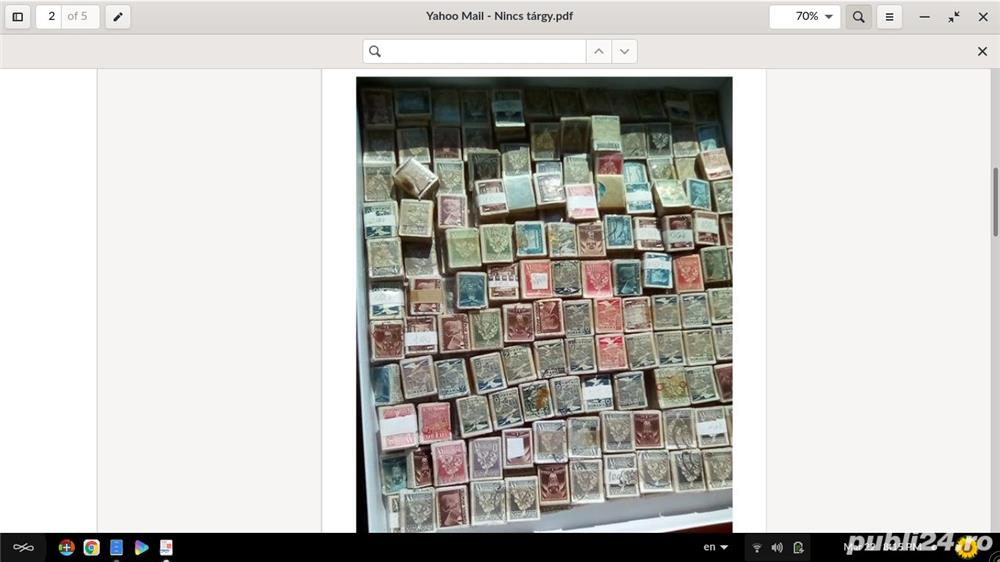Open the Wi-Fi network indicator
1000x562 pixels.
[757, 547]
